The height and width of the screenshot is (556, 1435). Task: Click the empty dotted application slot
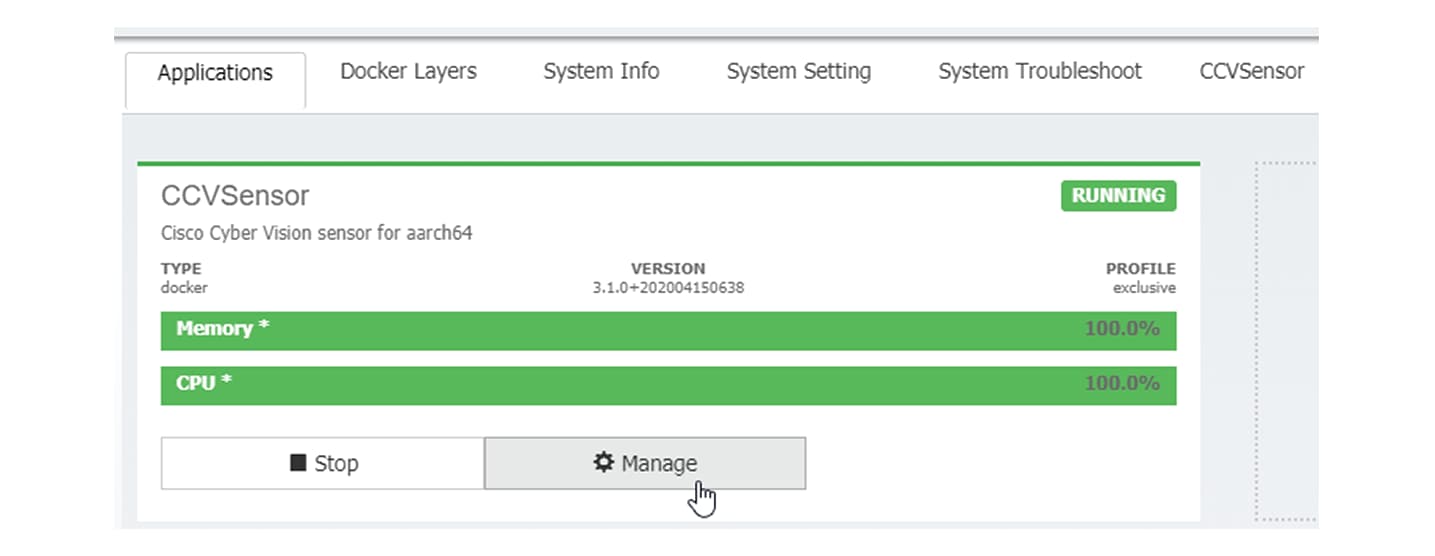coord(1286,340)
